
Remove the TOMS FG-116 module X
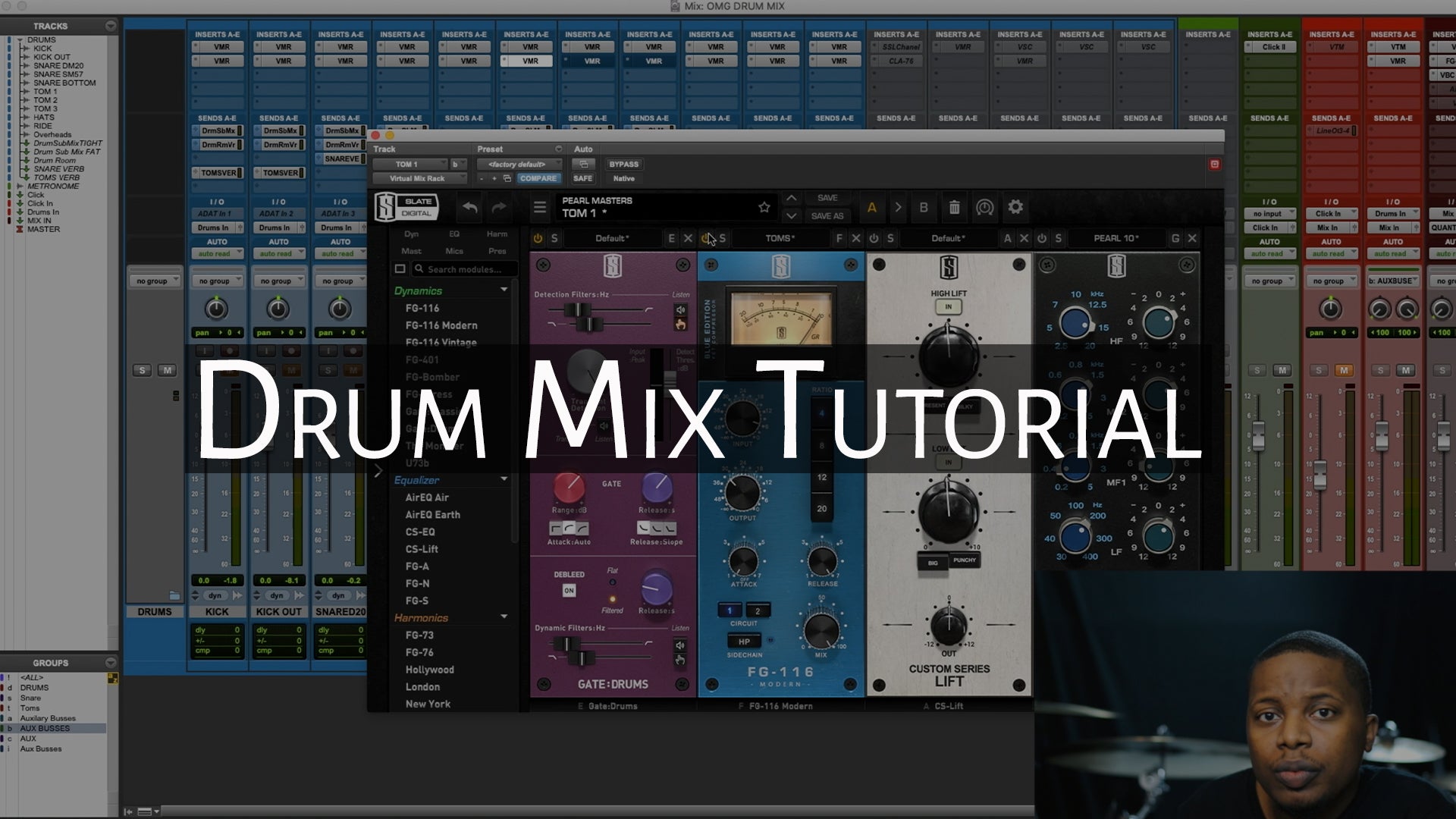856,238
